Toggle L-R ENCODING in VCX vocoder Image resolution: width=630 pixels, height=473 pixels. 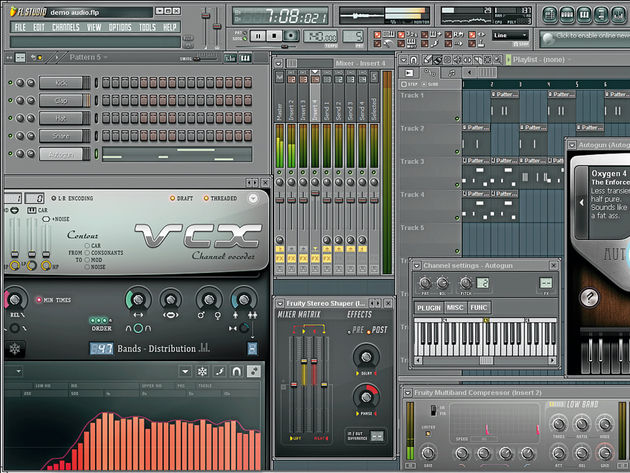[x=72, y=198]
